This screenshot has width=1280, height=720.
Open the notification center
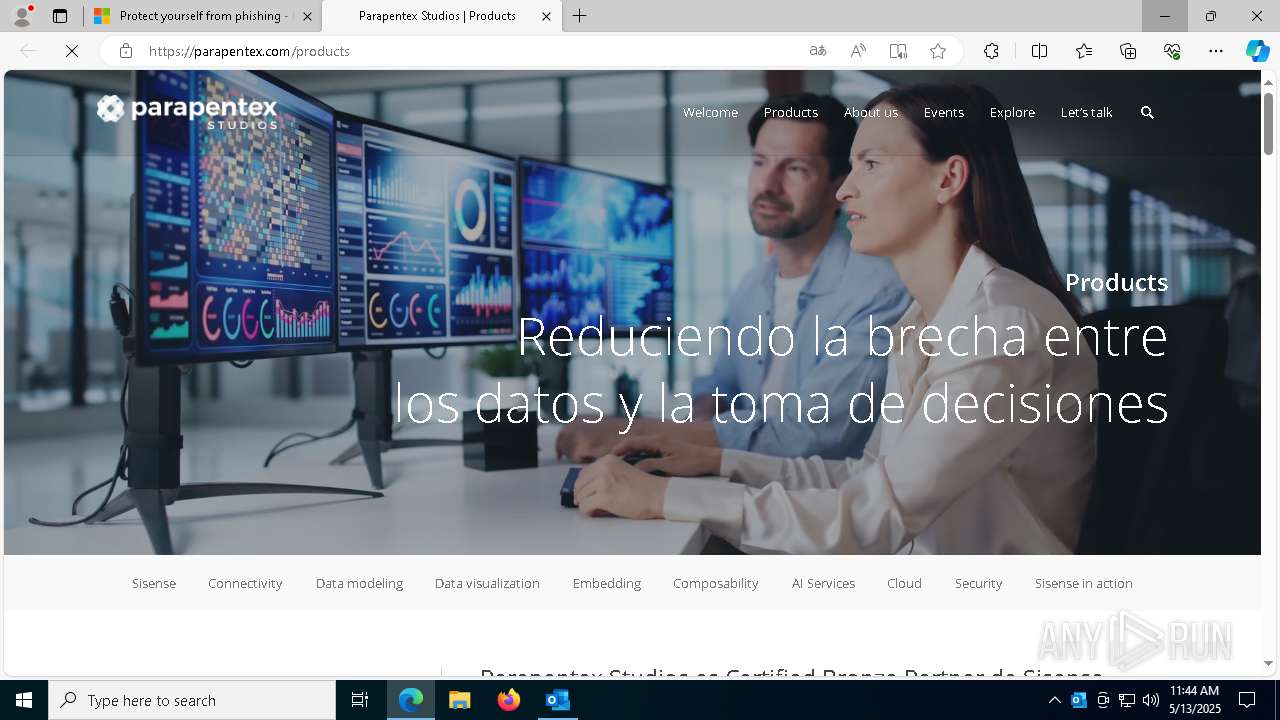pyautogui.click(x=1247, y=700)
